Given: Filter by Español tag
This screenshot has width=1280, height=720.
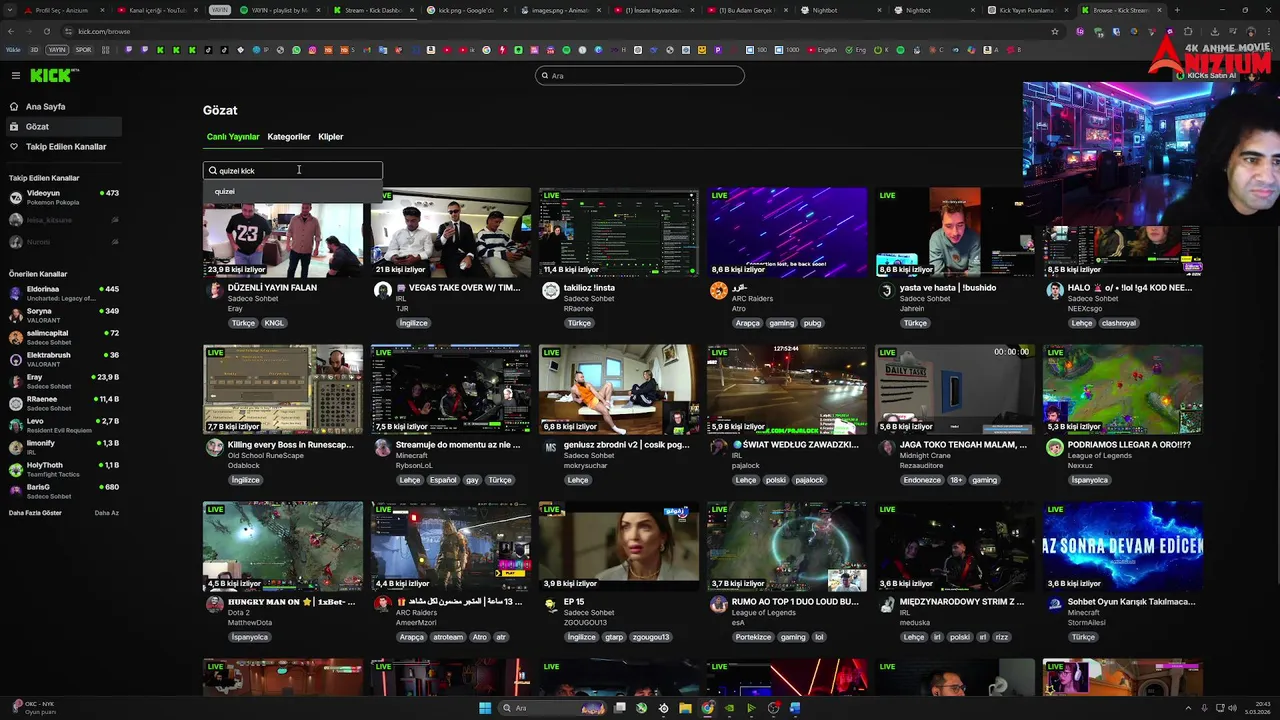Looking at the screenshot, I should 443,480.
